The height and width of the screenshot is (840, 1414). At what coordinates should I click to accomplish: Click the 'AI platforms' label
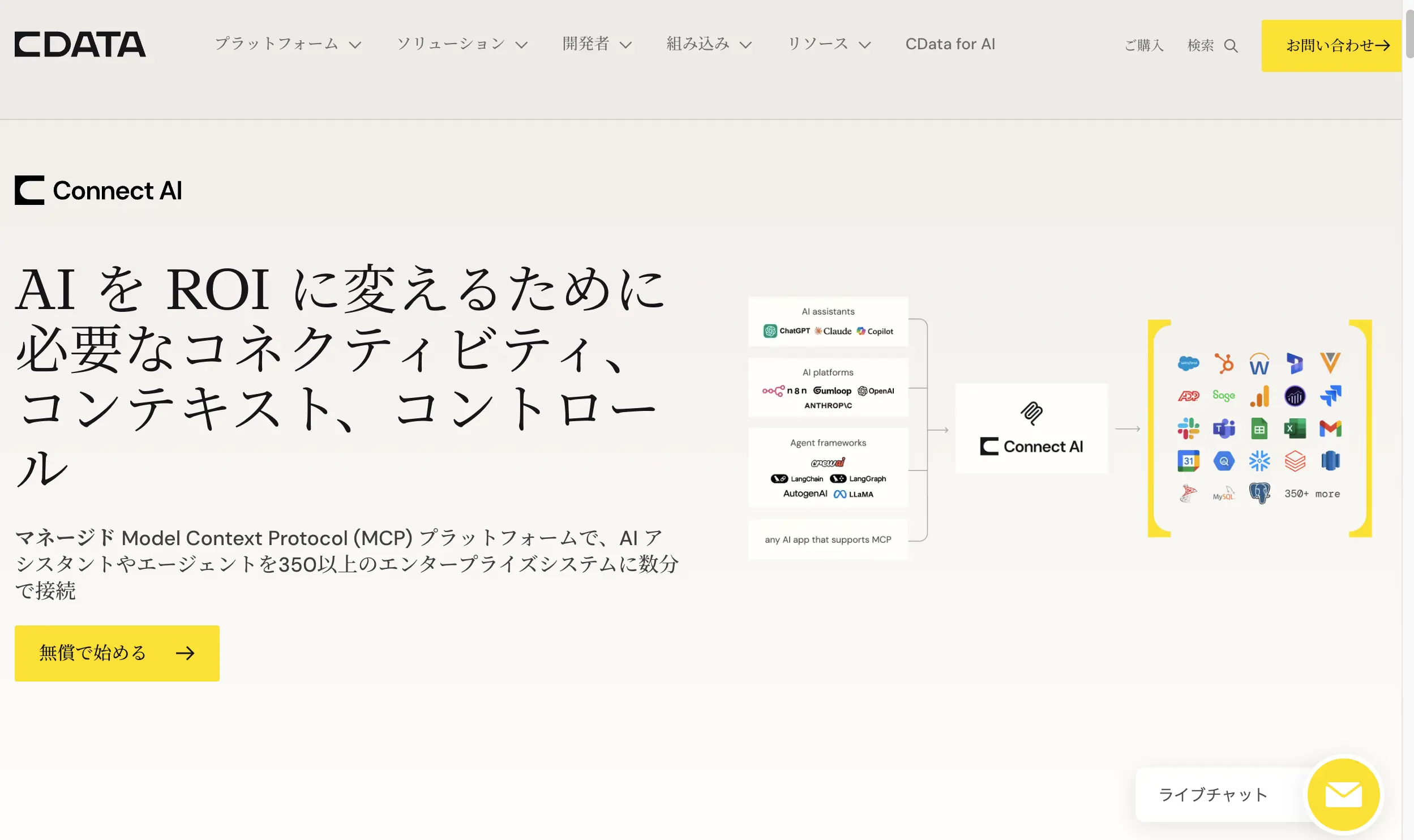pyautogui.click(x=828, y=372)
